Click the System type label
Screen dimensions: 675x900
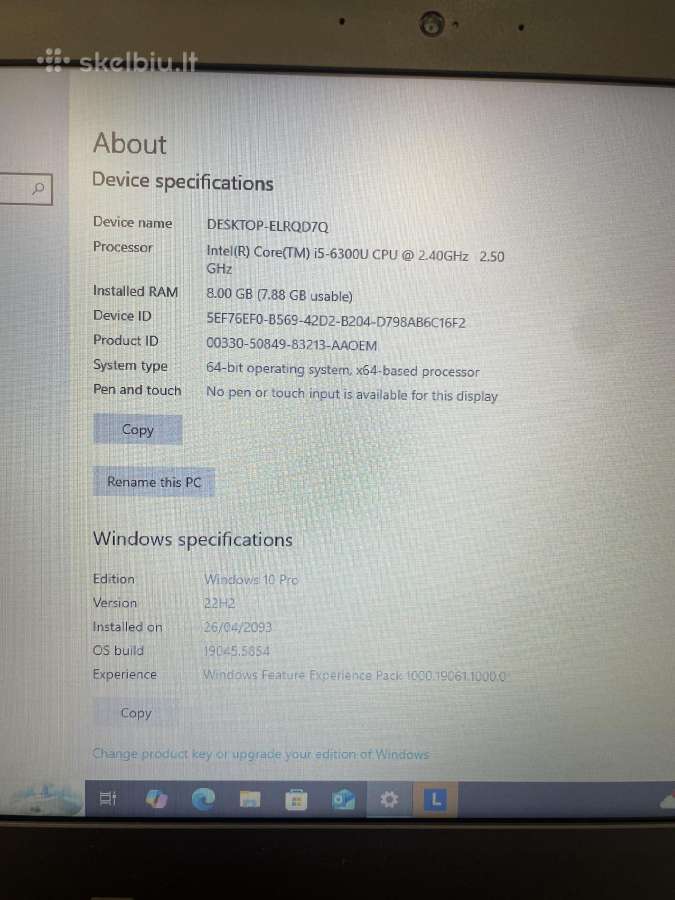click(130, 366)
